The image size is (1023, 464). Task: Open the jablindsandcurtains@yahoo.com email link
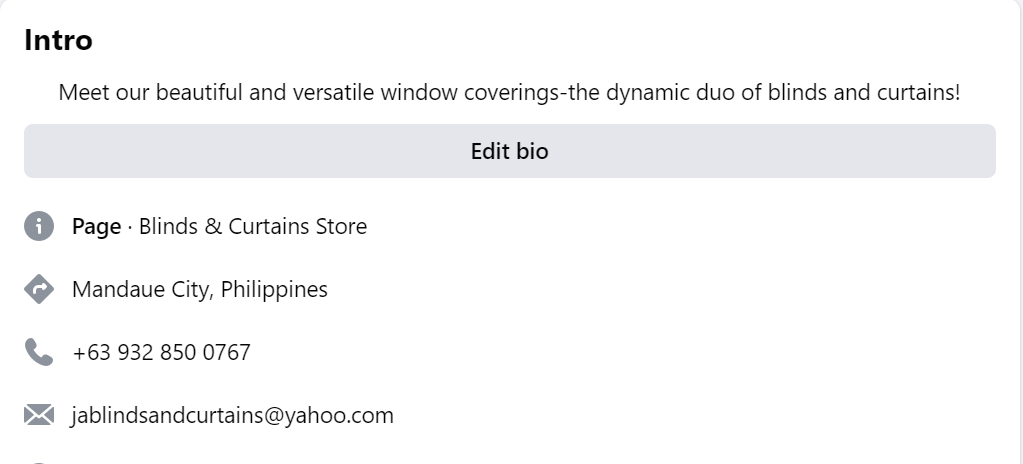pos(232,415)
